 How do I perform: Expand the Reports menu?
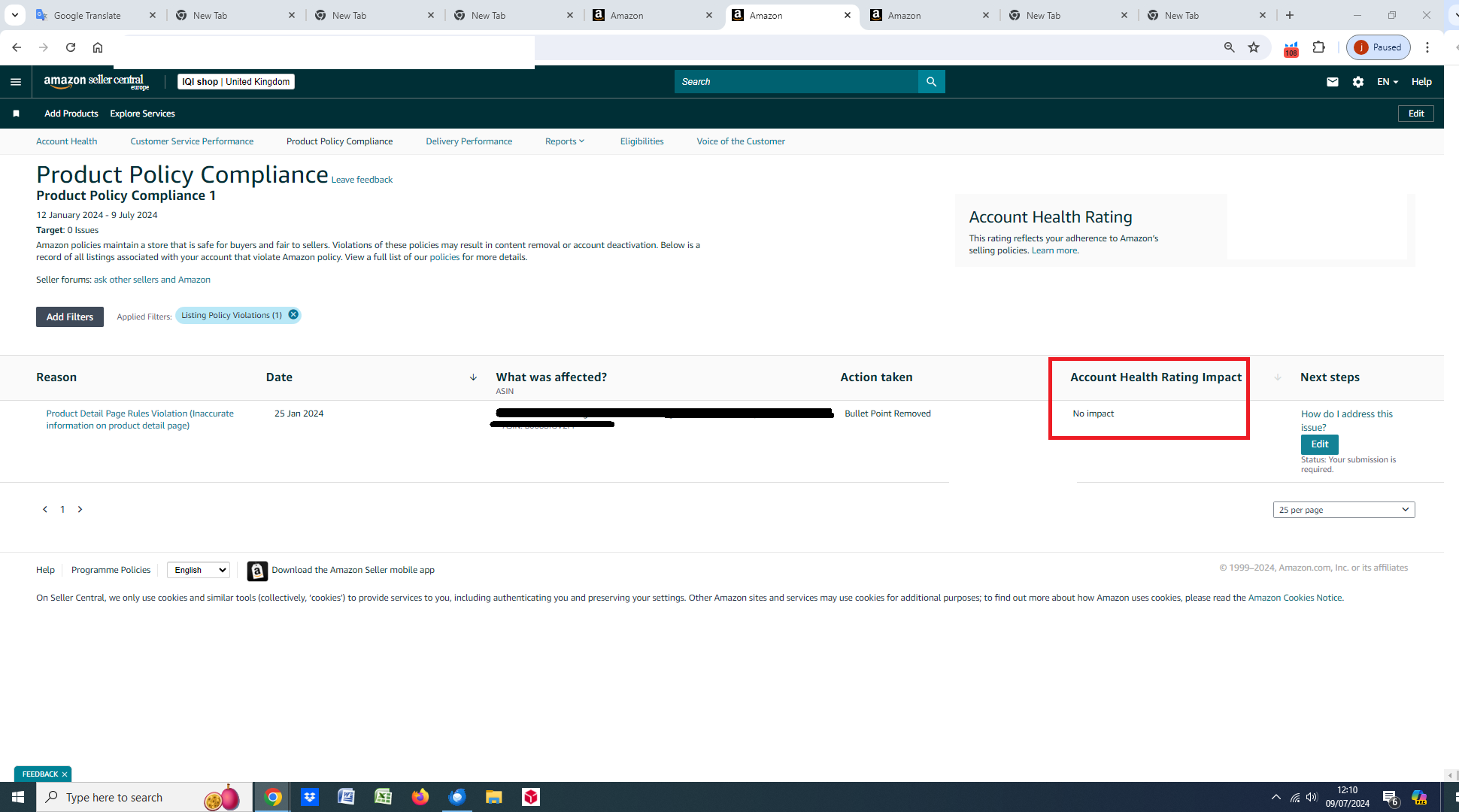coord(564,141)
